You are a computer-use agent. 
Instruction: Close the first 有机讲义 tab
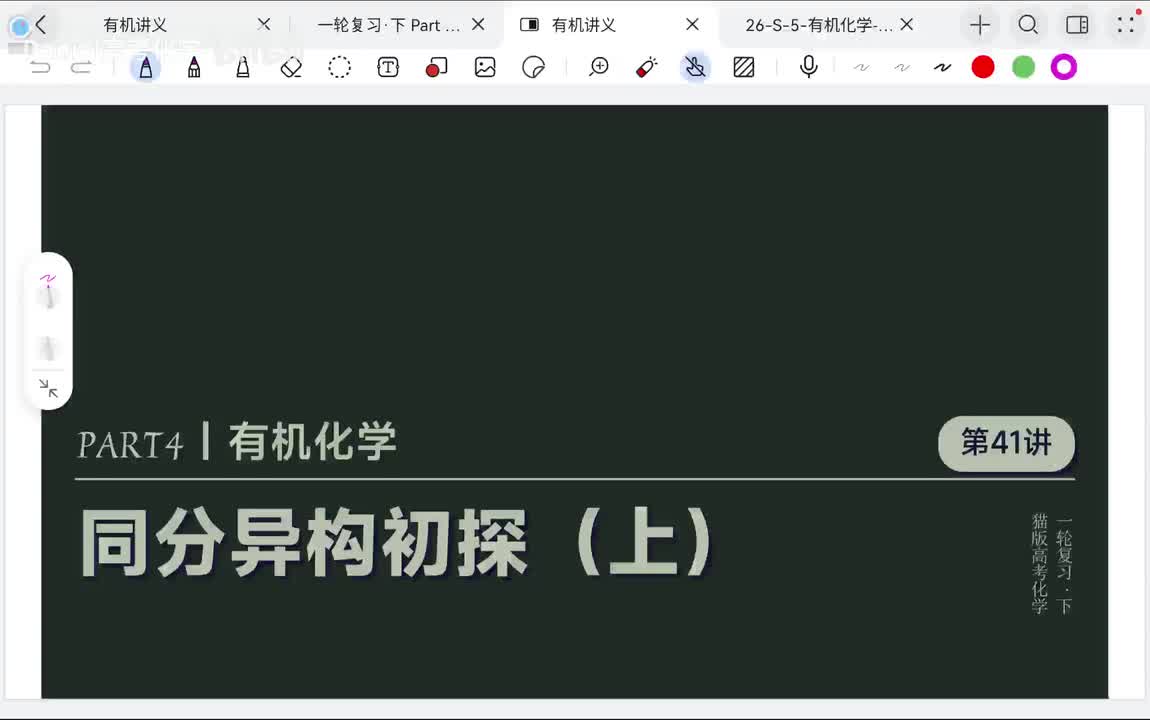click(x=264, y=25)
